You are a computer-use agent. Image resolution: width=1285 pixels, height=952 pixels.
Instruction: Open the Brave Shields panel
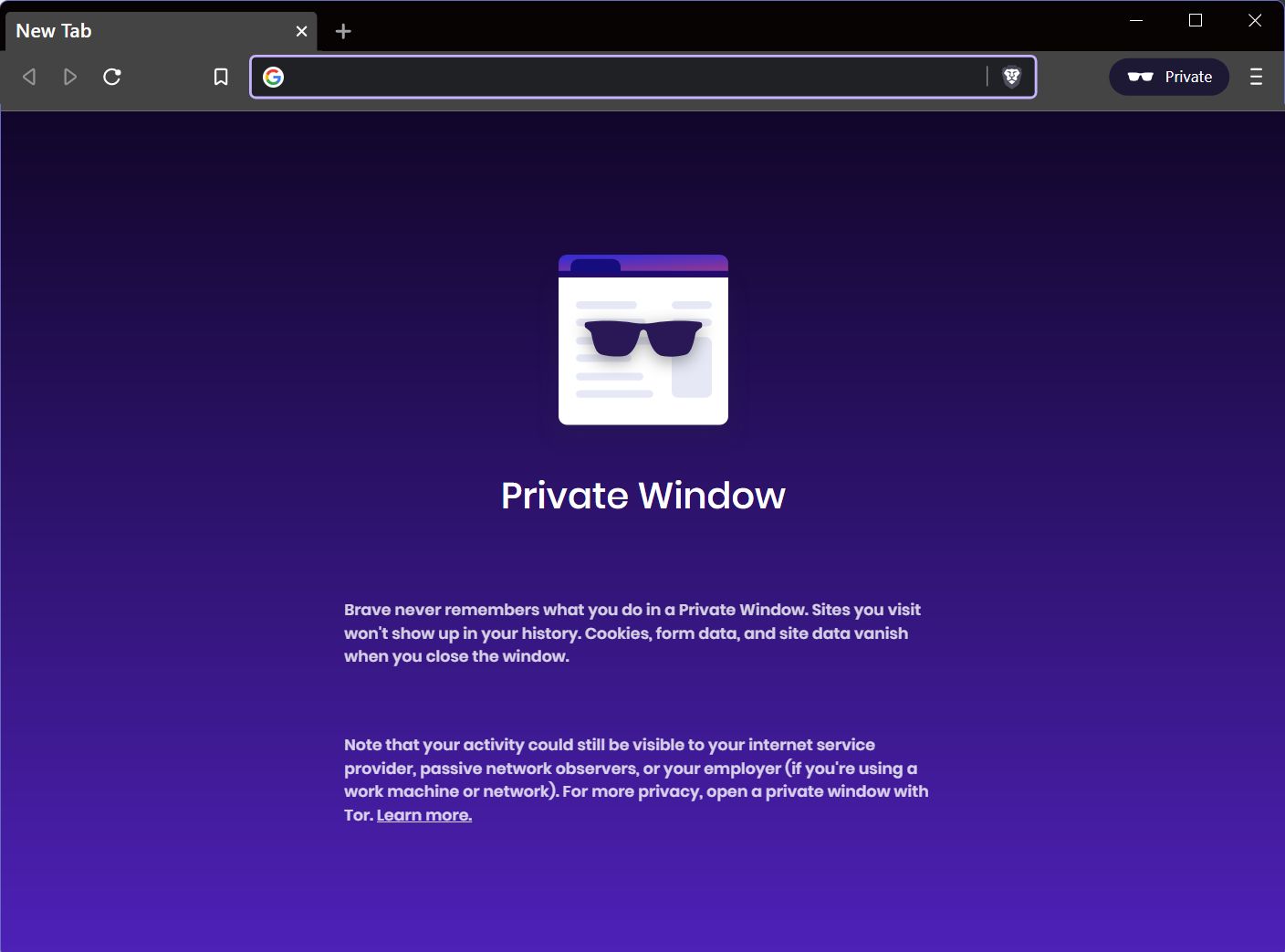point(1012,77)
